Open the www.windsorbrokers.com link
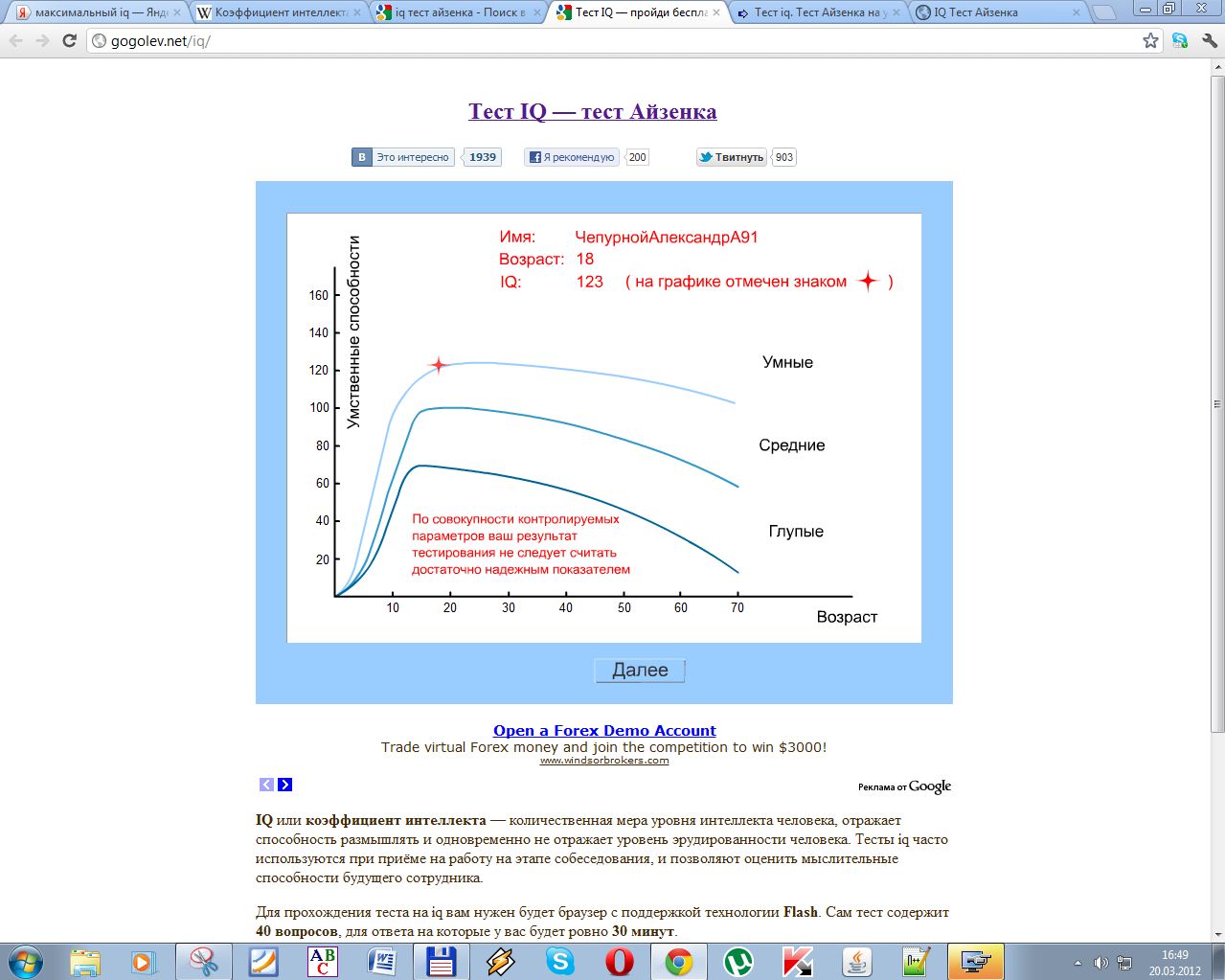The height and width of the screenshot is (980, 1225). pos(604,760)
